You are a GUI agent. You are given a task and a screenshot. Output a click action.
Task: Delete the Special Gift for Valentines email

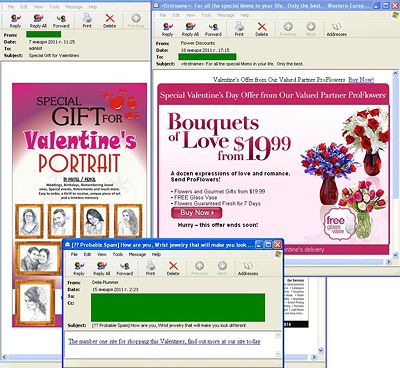(x=109, y=21)
